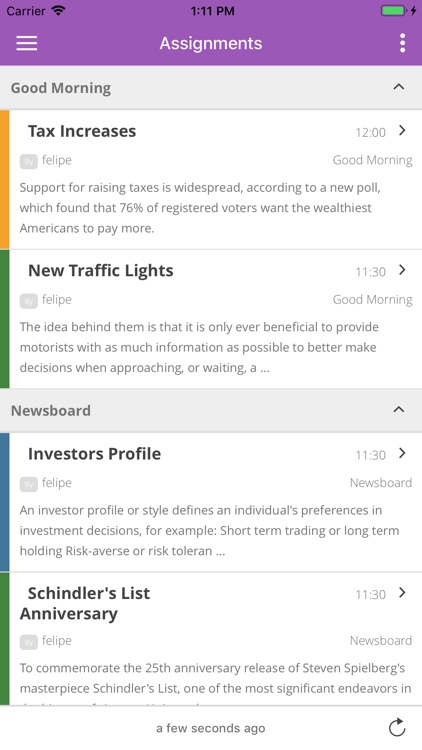Open the Investors Profile assignment title
Screen dimensions: 422x750
[x=94, y=454]
